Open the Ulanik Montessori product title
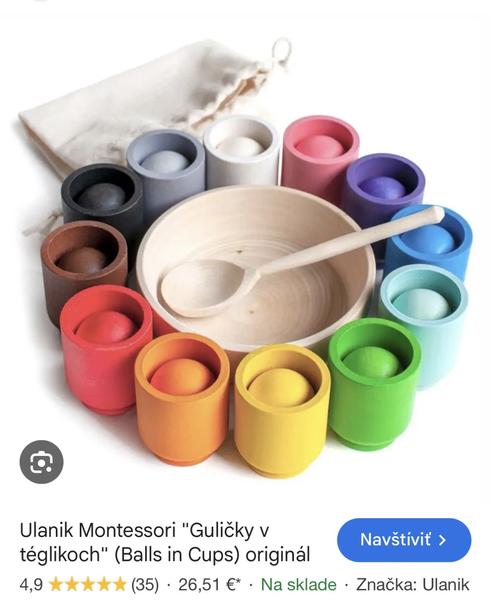 pyautogui.click(x=165, y=542)
